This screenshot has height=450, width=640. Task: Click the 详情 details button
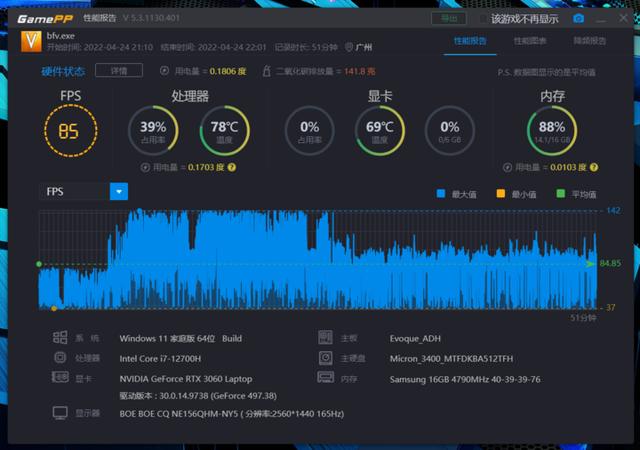point(118,71)
